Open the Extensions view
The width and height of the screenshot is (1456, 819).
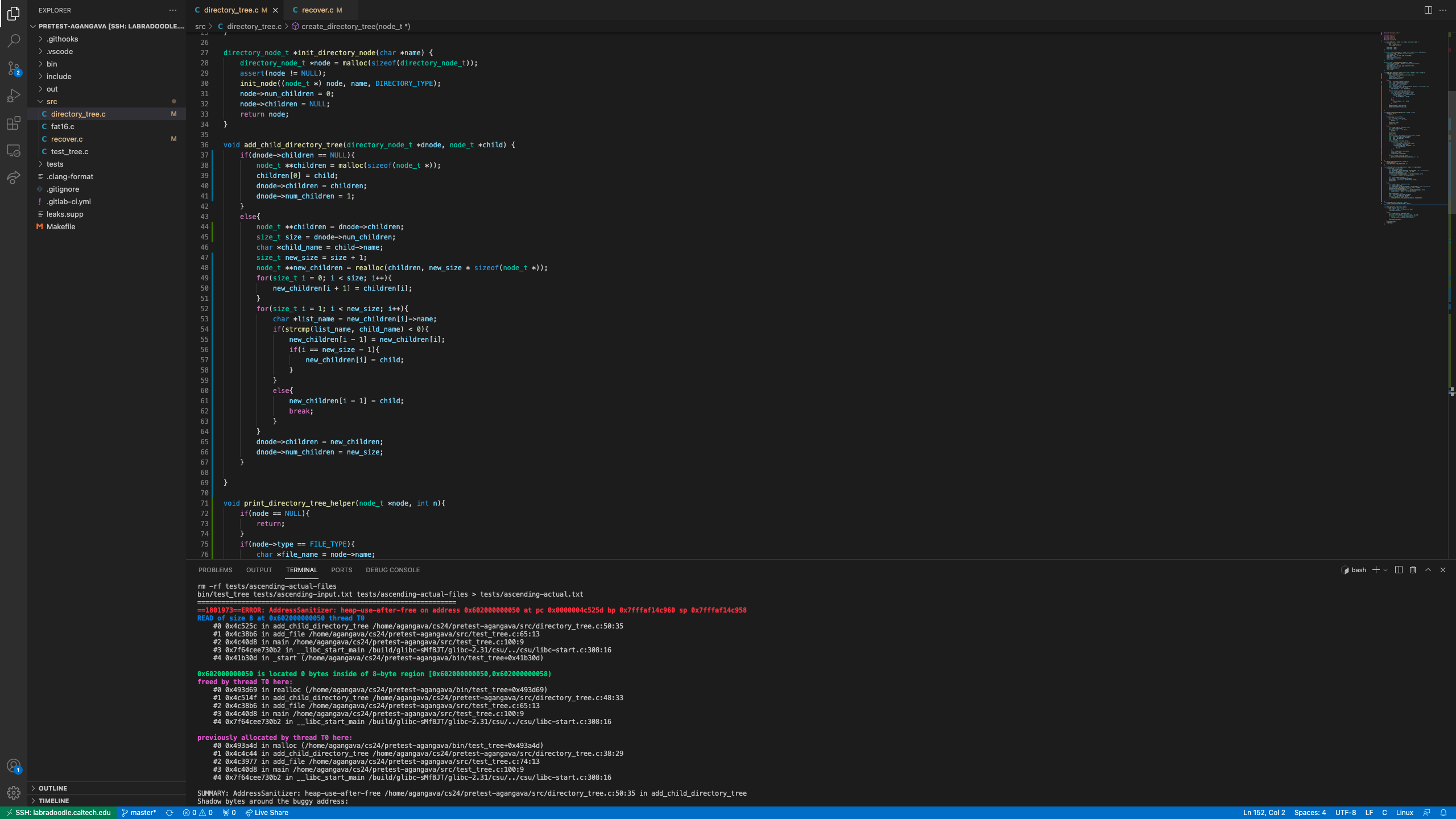(14, 123)
